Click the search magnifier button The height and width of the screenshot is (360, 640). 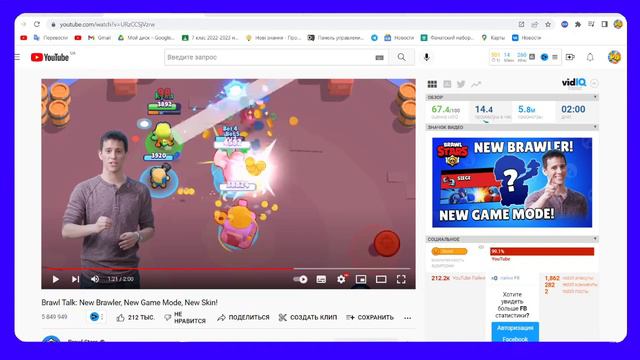pos(402,57)
